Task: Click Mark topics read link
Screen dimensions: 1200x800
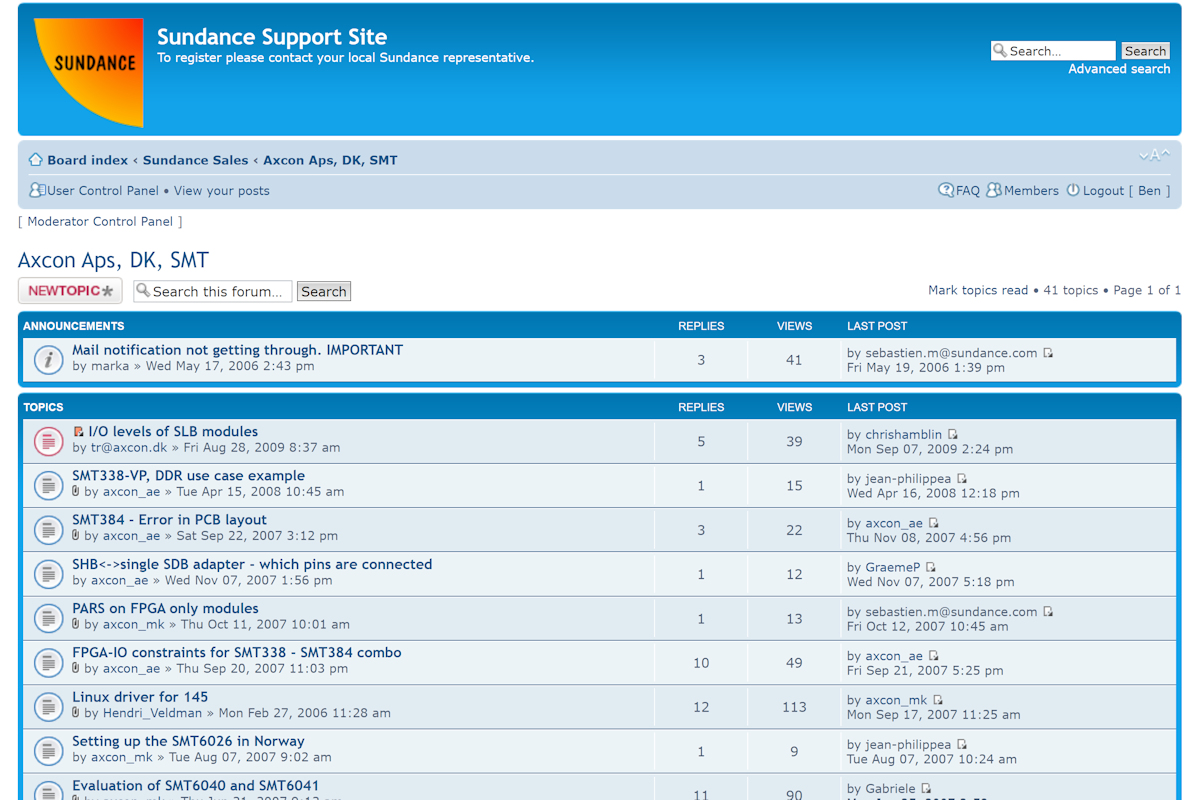Action: pos(978,290)
